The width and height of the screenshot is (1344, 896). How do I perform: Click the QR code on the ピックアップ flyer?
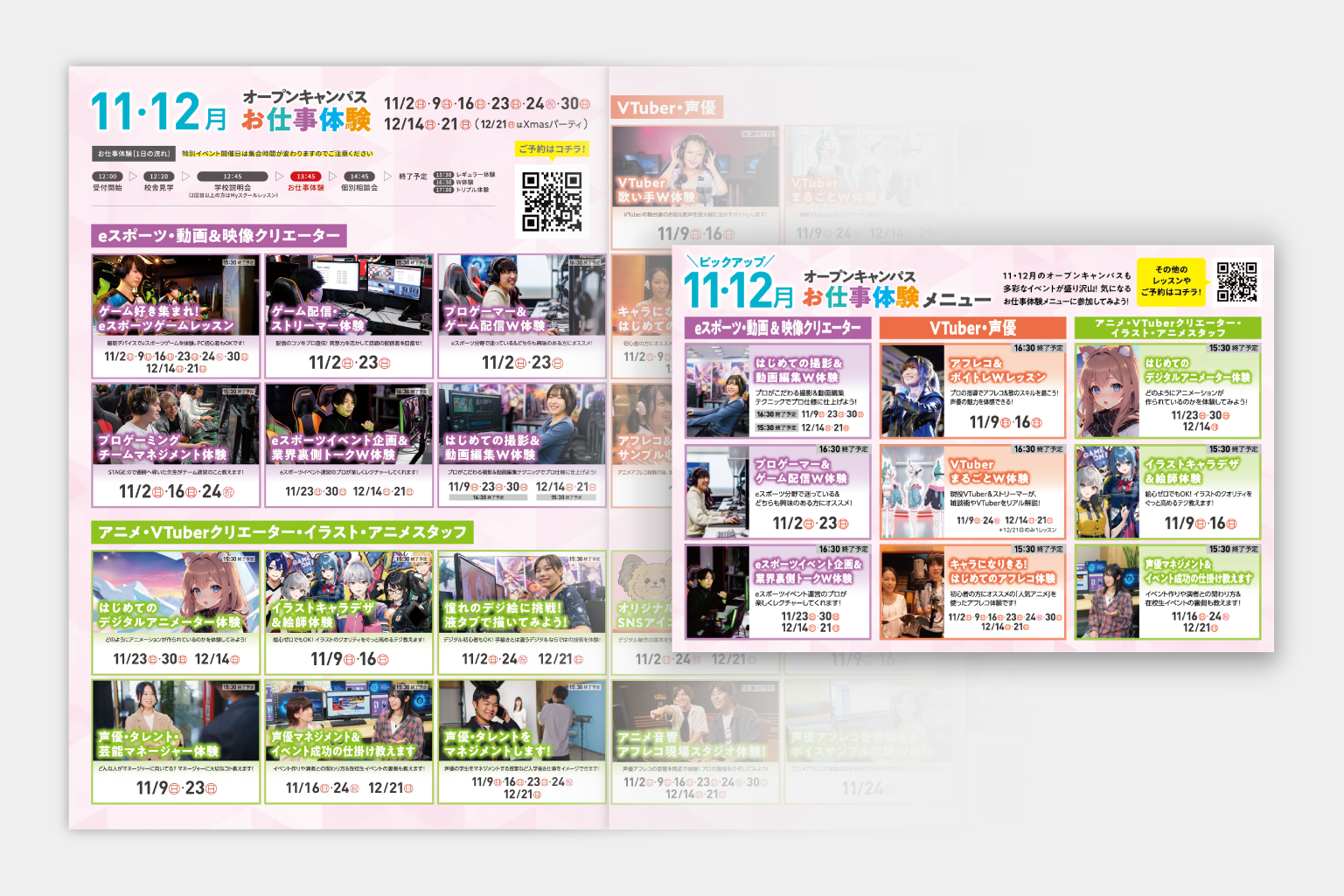click(x=1236, y=281)
